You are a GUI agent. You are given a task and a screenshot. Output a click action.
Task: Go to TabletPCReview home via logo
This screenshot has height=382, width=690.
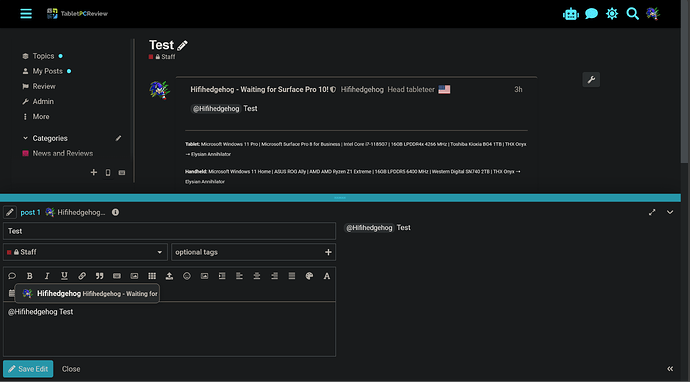[77, 14]
